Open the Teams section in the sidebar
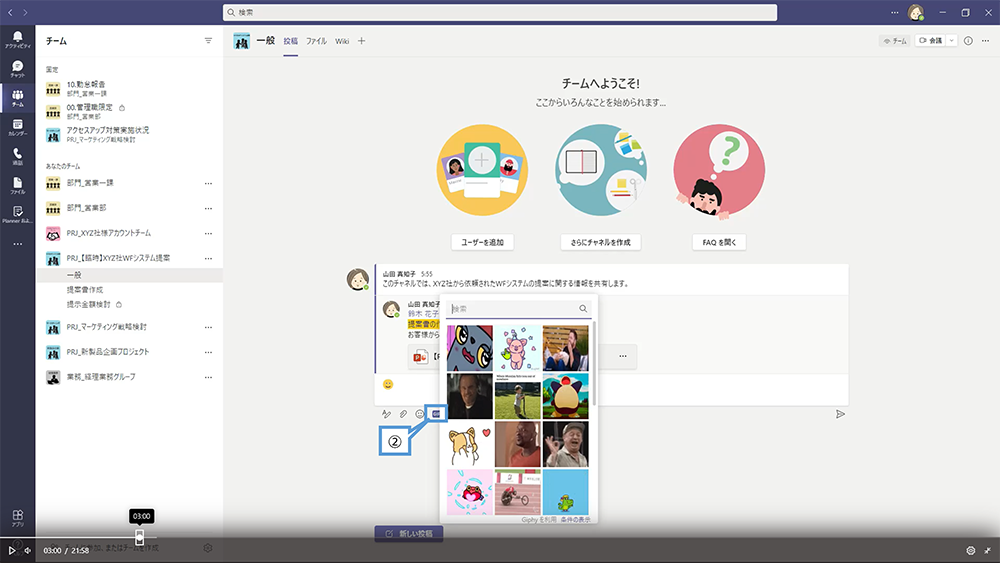This screenshot has width=1000, height=563. point(17,98)
